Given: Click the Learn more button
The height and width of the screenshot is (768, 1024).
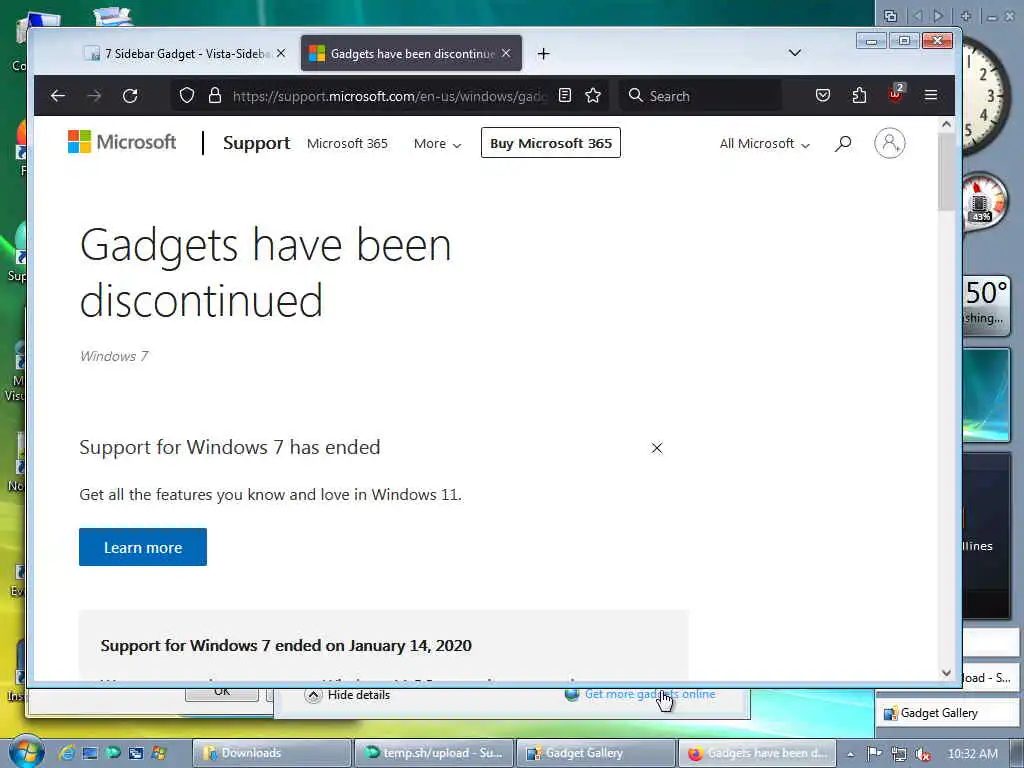Looking at the screenshot, I should click(143, 547).
